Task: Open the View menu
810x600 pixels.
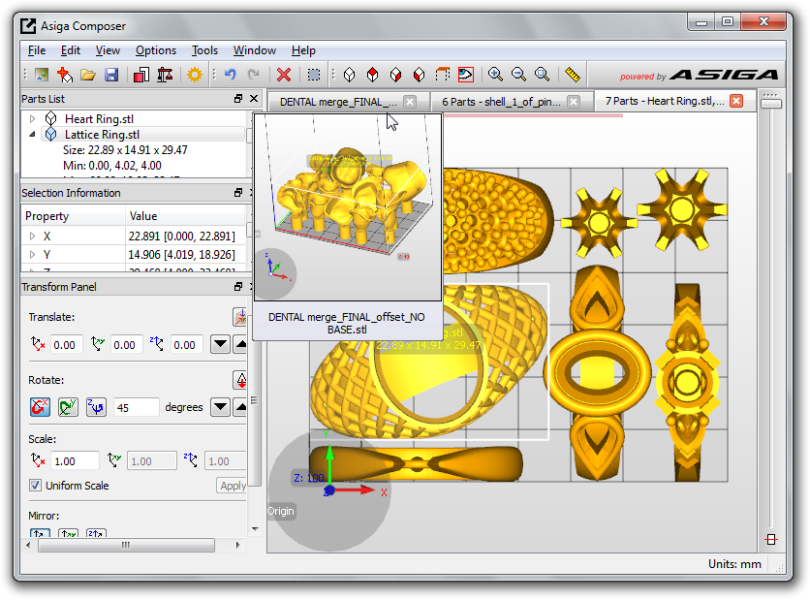Action: coord(107,50)
